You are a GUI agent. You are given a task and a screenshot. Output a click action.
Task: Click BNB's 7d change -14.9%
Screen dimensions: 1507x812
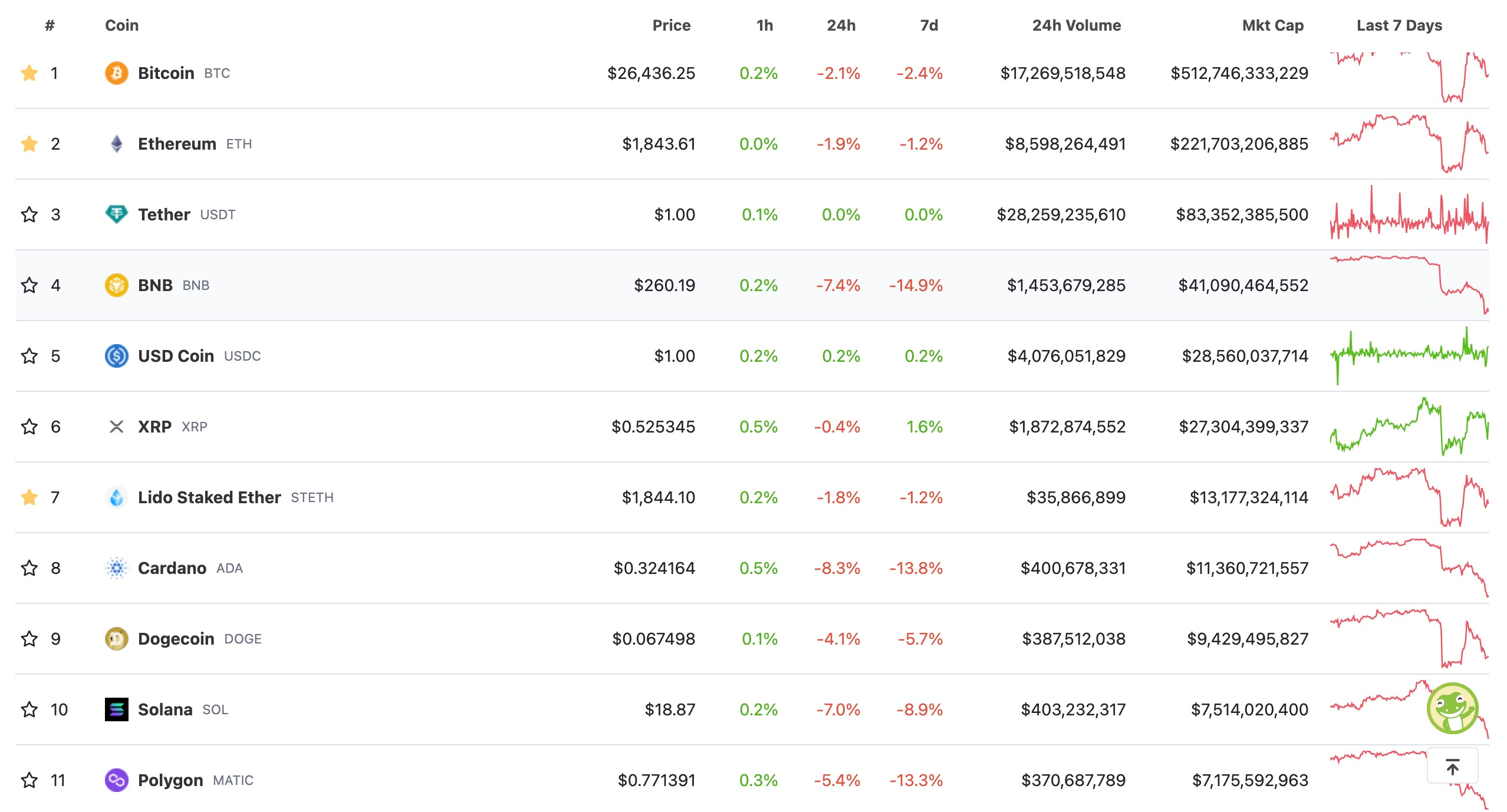(916, 285)
